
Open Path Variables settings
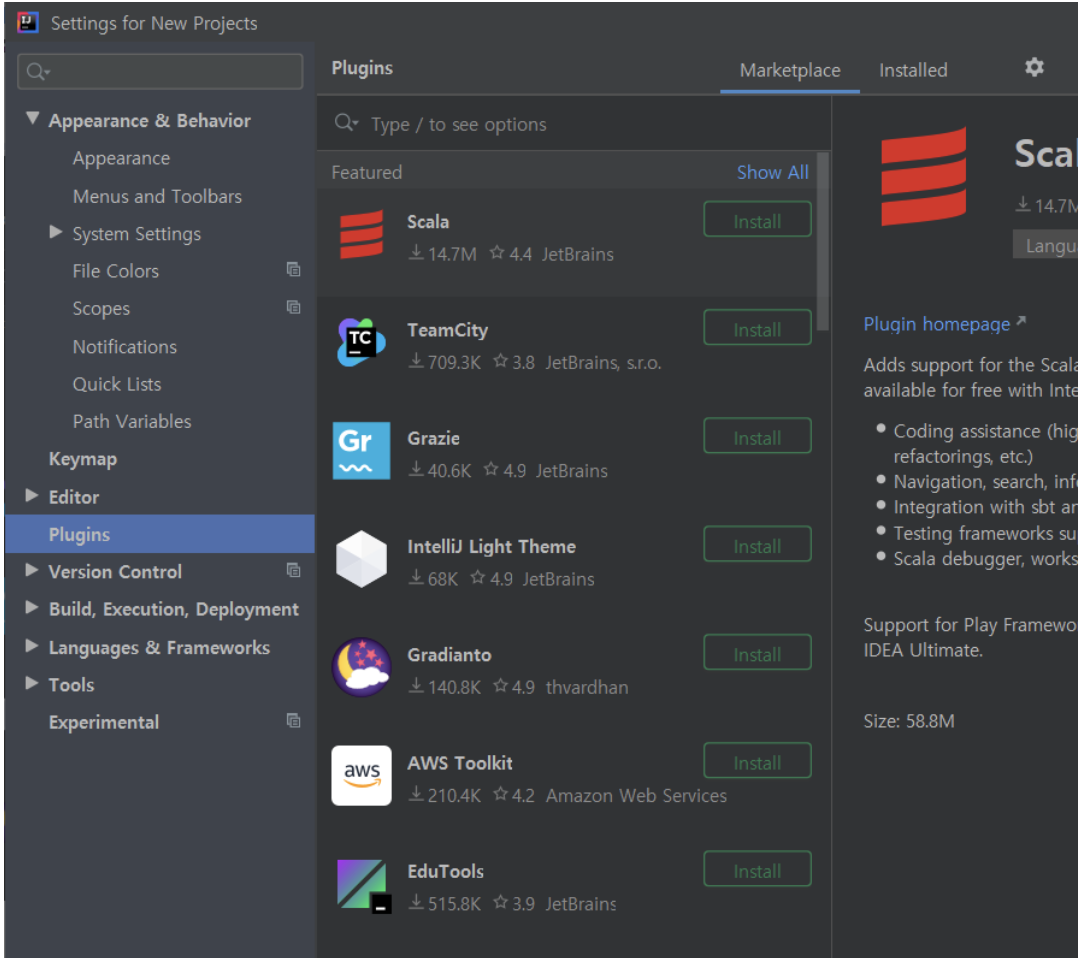point(132,421)
